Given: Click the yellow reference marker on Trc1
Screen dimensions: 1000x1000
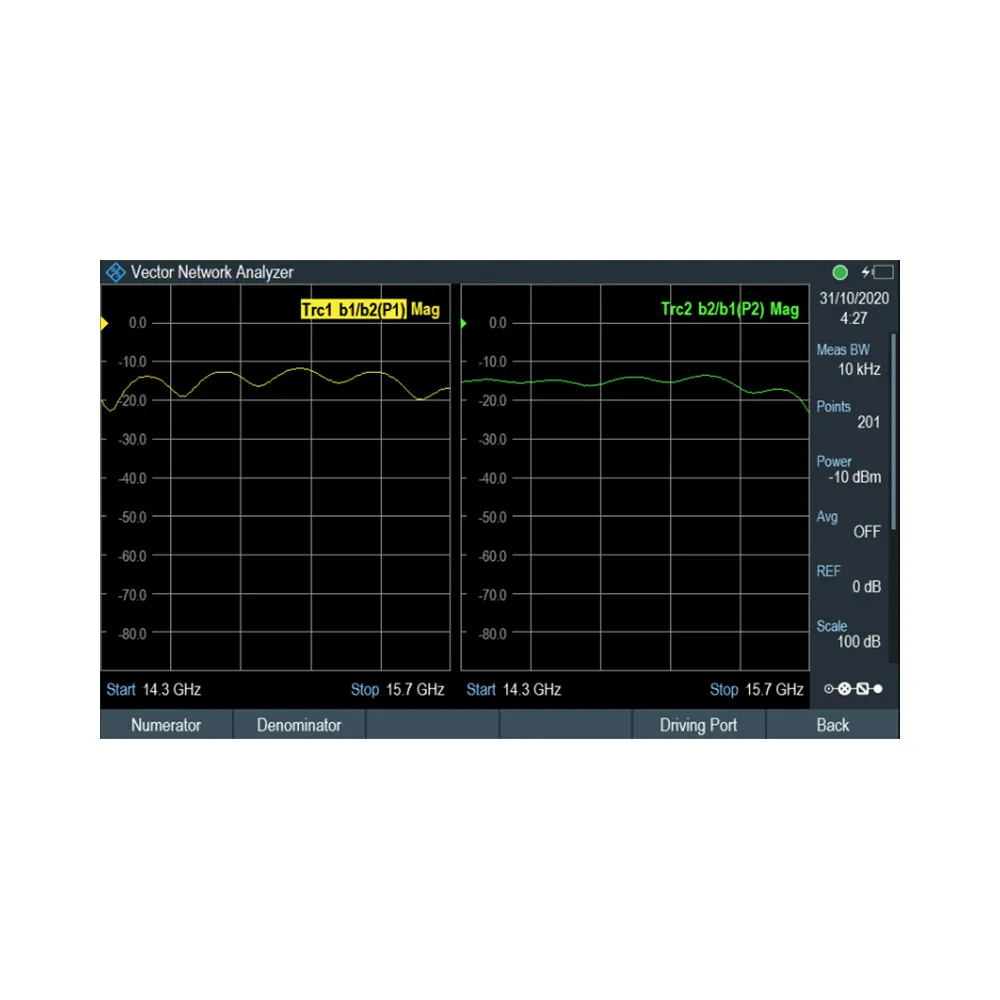Looking at the screenshot, I should [x=105, y=323].
